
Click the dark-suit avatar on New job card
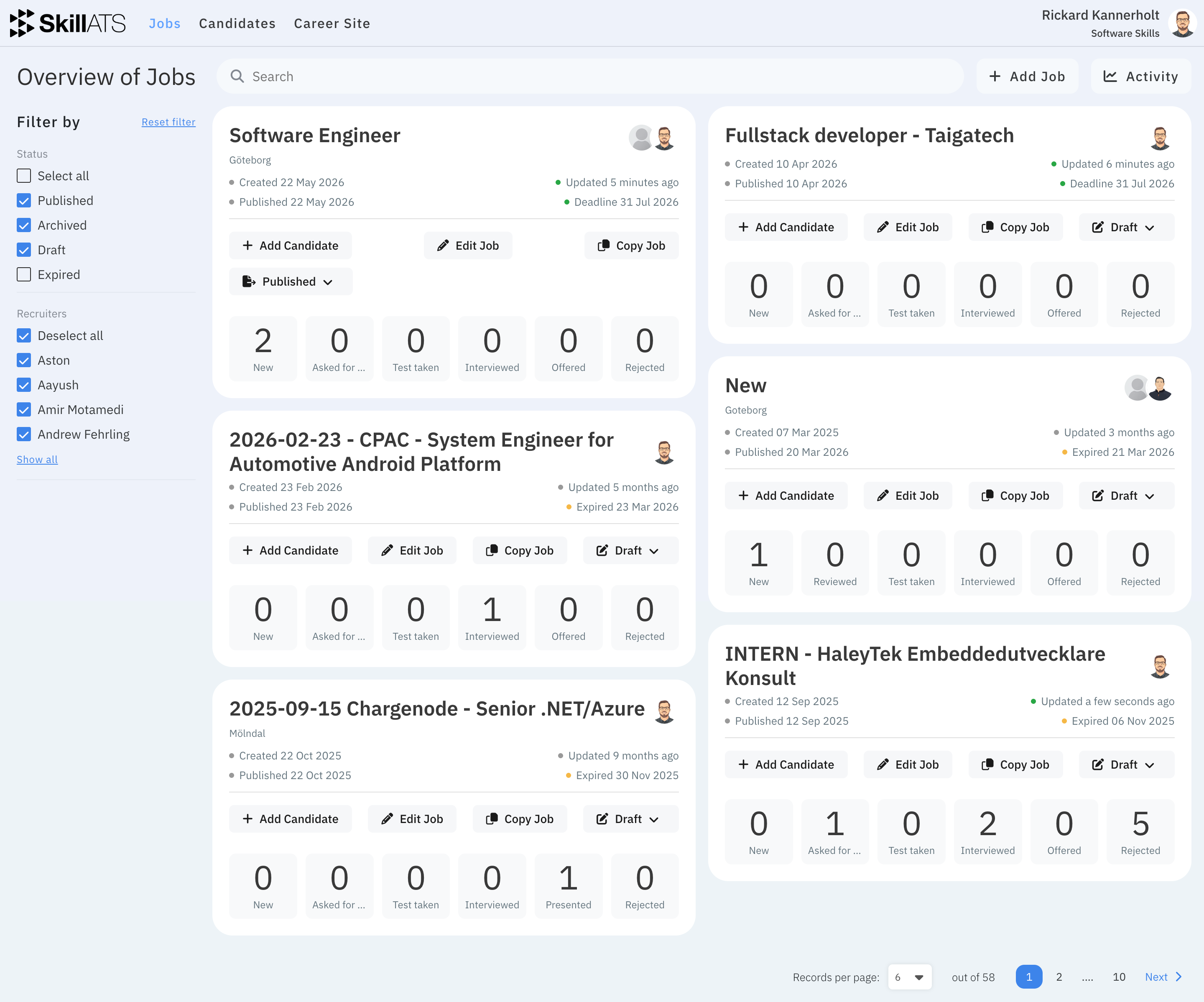coord(1161,388)
